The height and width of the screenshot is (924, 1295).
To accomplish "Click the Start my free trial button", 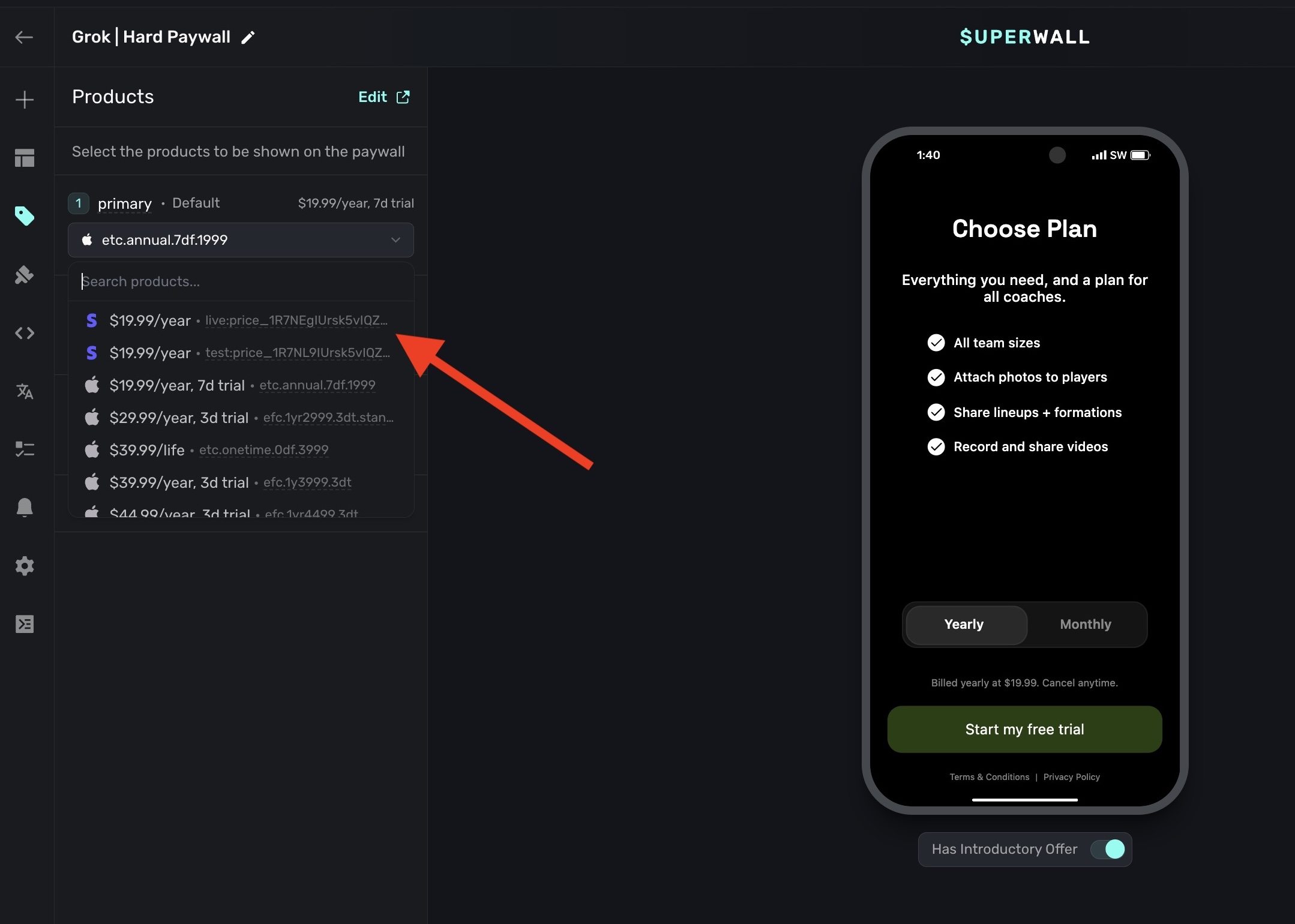I will click(x=1024, y=729).
